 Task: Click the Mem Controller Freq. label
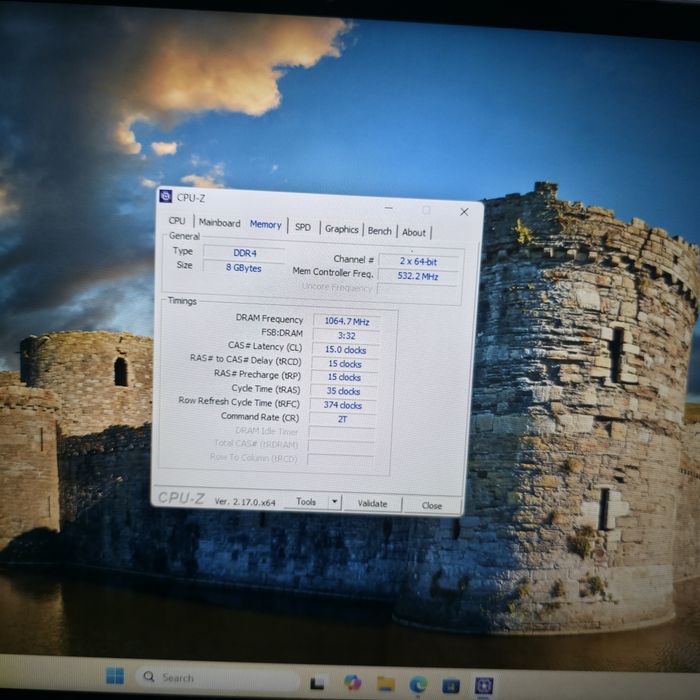pos(333,272)
